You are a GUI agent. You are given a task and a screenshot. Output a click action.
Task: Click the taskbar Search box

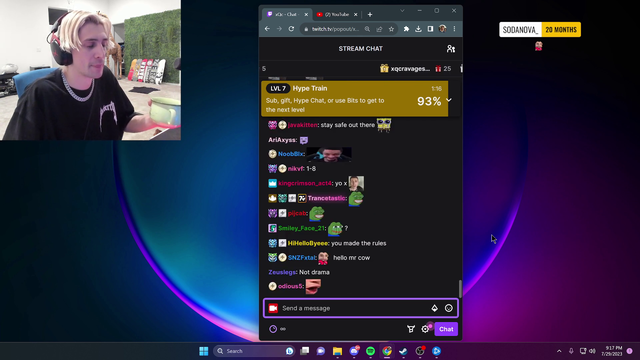click(254, 351)
